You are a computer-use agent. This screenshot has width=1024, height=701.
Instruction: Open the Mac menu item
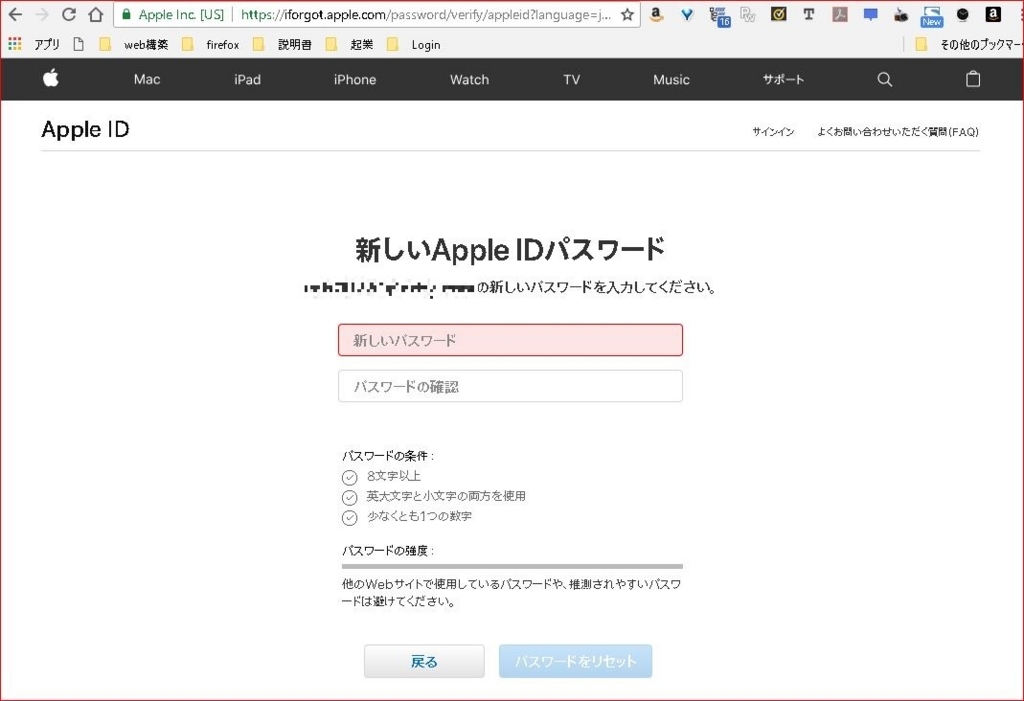pyautogui.click(x=147, y=79)
